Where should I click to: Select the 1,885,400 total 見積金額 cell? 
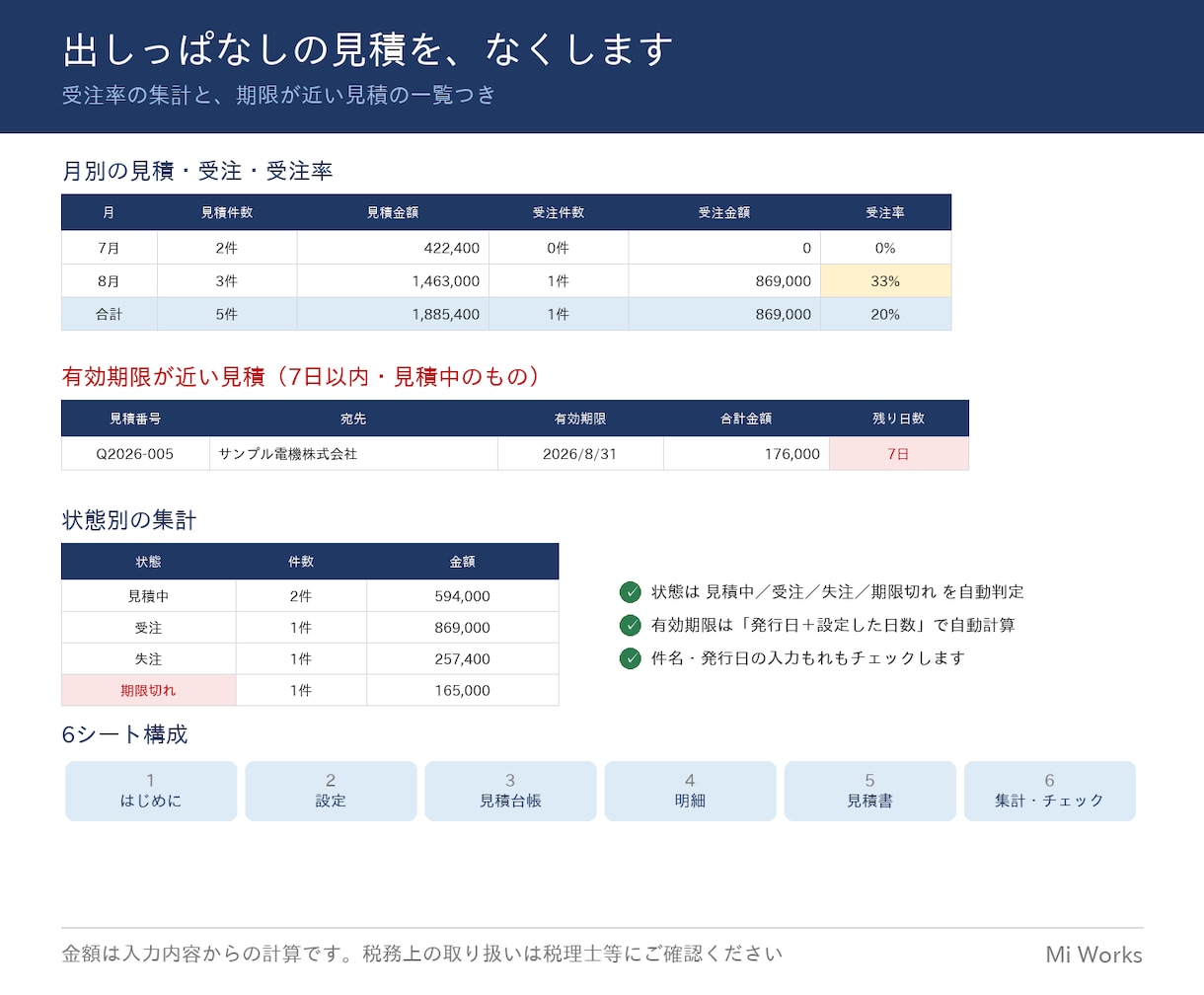[x=393, y=314]
